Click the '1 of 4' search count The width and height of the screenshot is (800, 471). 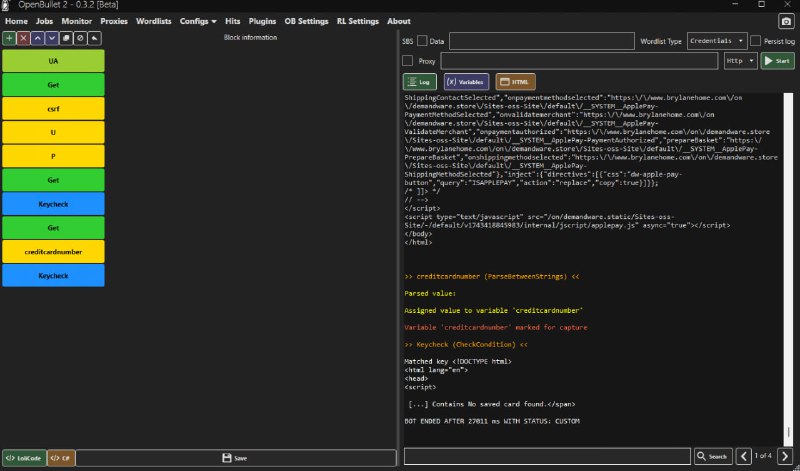pos(763,456)
